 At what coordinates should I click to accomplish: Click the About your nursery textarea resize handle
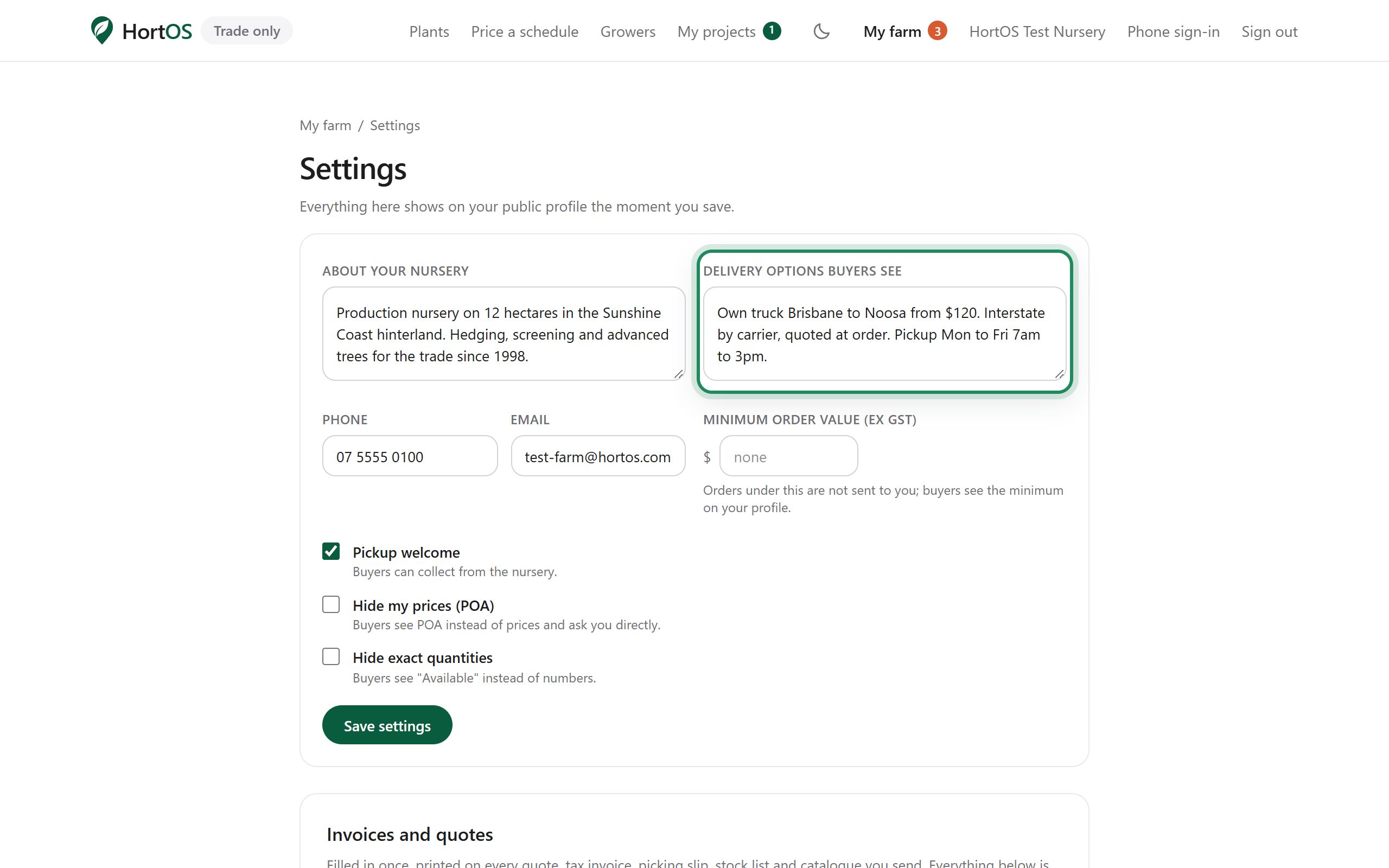pos(678,374)
